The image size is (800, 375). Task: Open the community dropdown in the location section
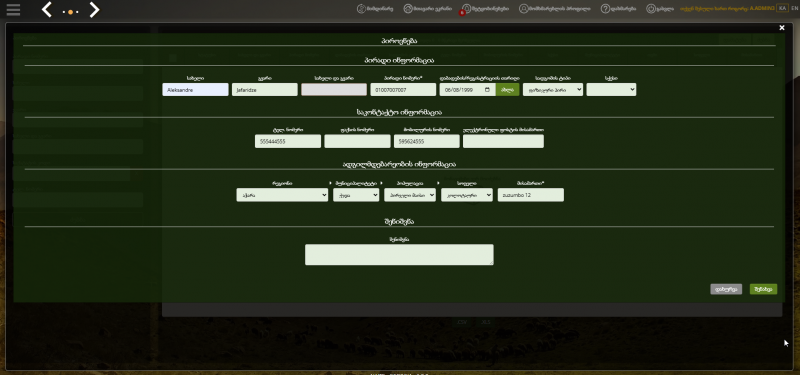point(410,195)
